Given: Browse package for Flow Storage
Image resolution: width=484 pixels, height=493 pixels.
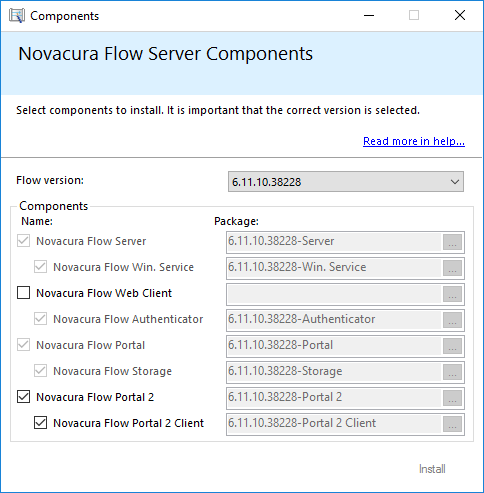Looking at the screenshot, I should (x=452, y=372).
